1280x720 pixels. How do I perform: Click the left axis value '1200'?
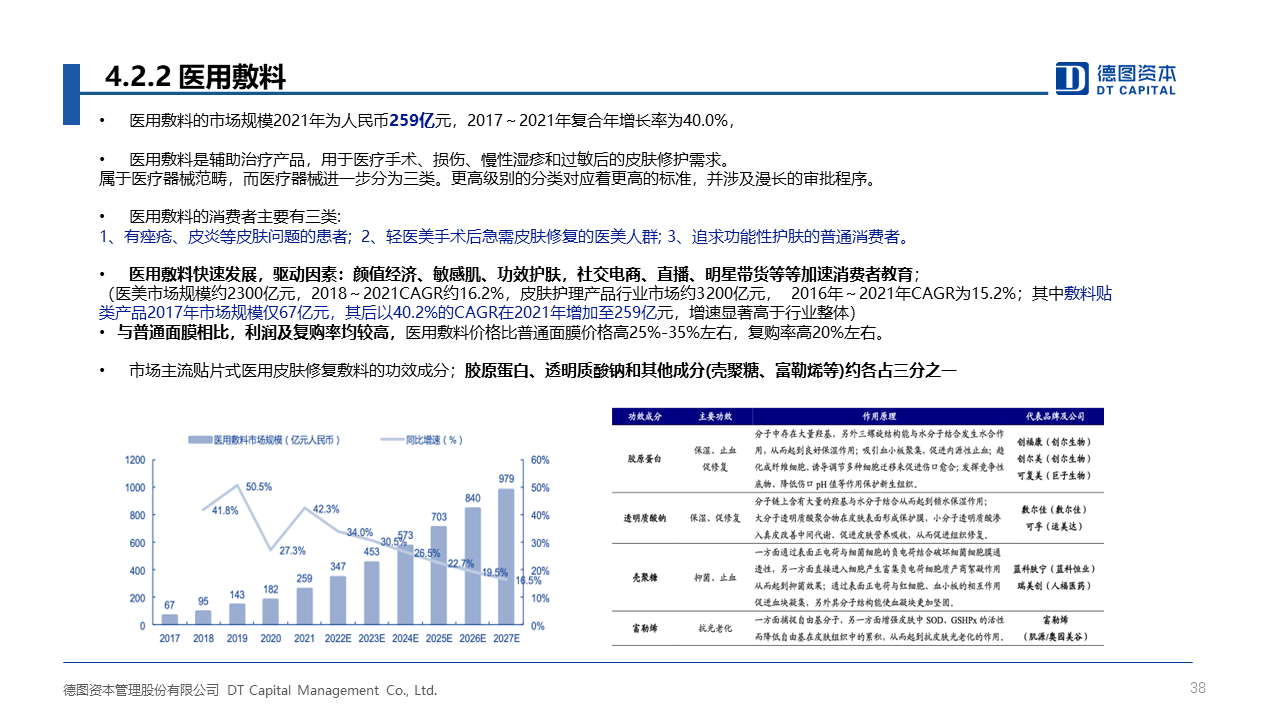point(135,460)
